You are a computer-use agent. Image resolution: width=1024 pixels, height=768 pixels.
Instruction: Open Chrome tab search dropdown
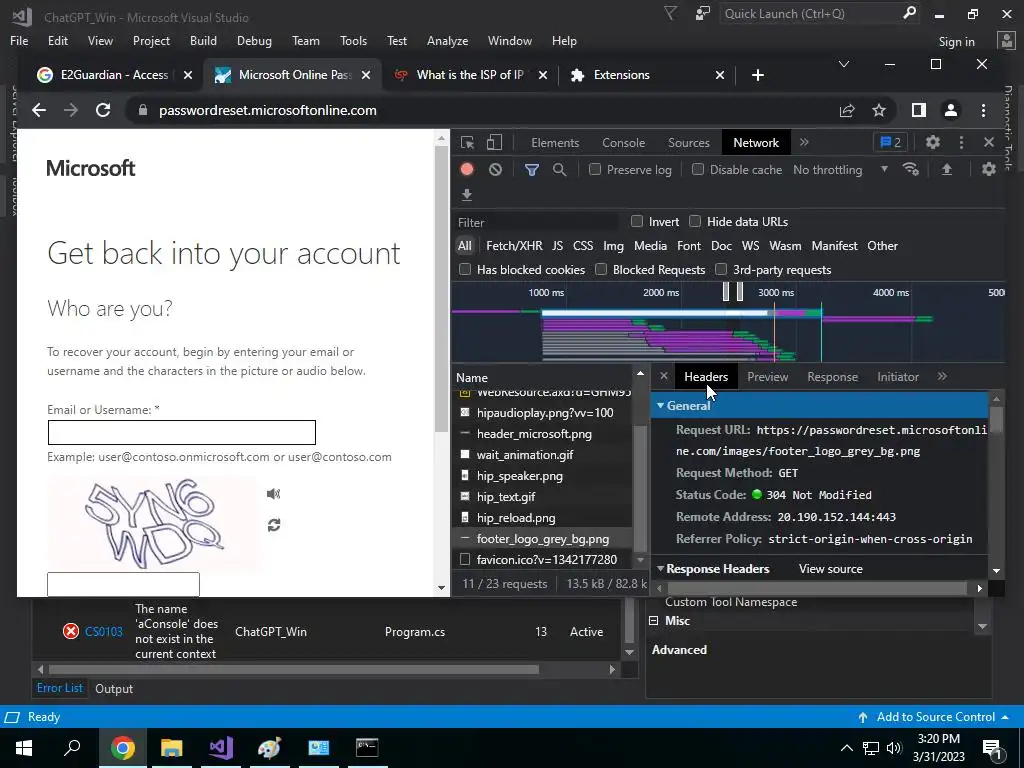(x=844, y=64)
